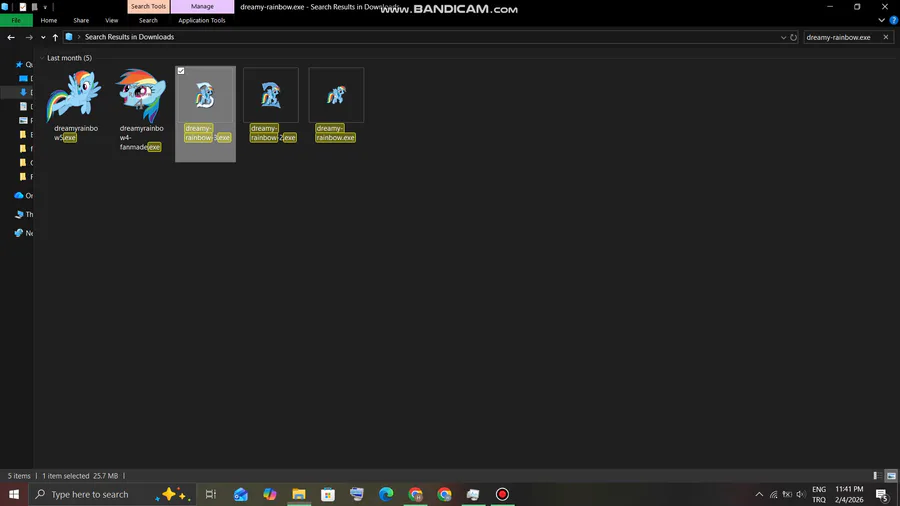The width and height of the screenshot is (900, 506).
Task: Click the Desktop item in navigation pane
Action: tap(25, 79)
